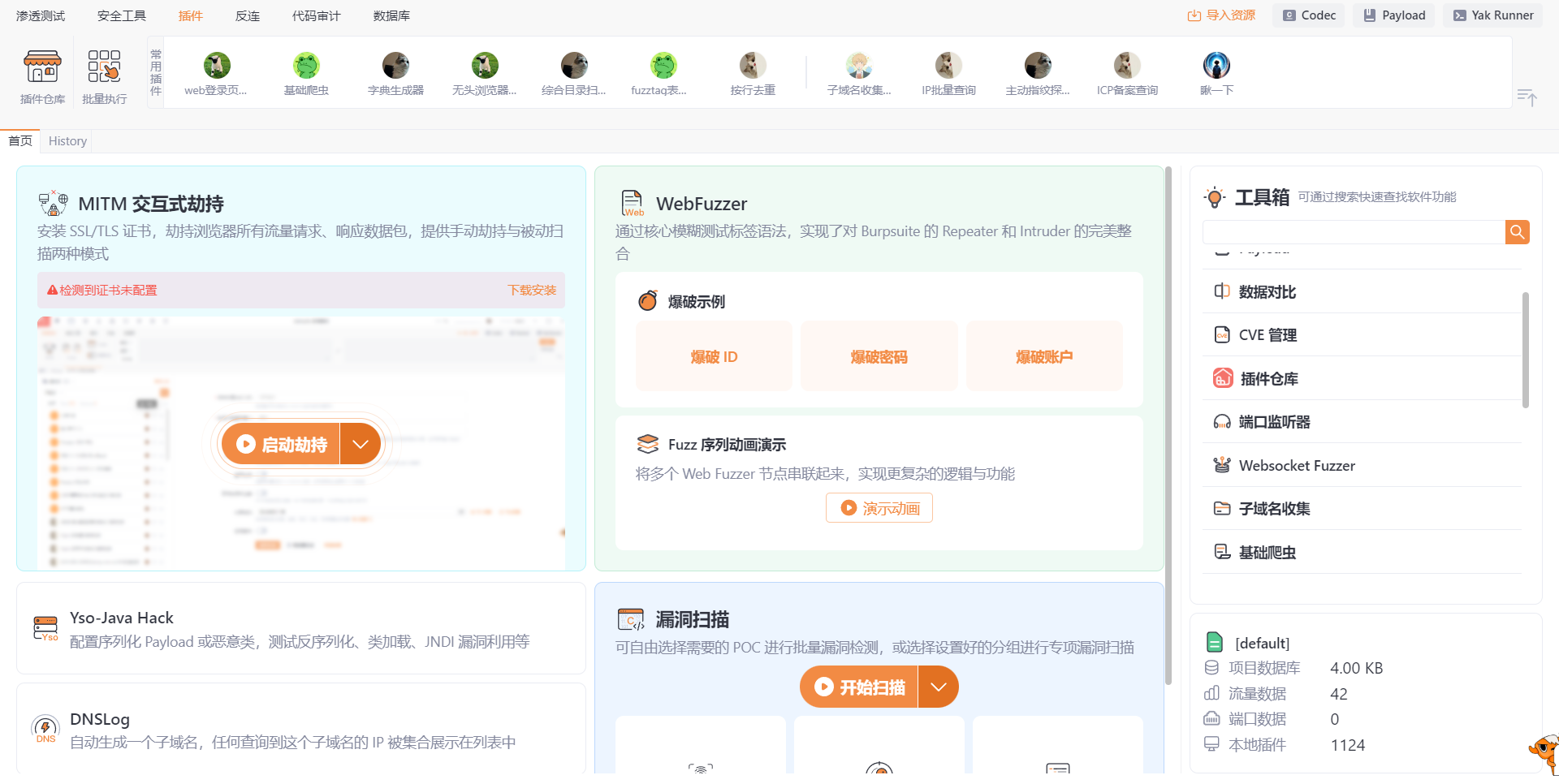This screenshot has height=784, width=1559.
Task: Play the 演示动画 Fuzz demo
Action: coord(879,507)
